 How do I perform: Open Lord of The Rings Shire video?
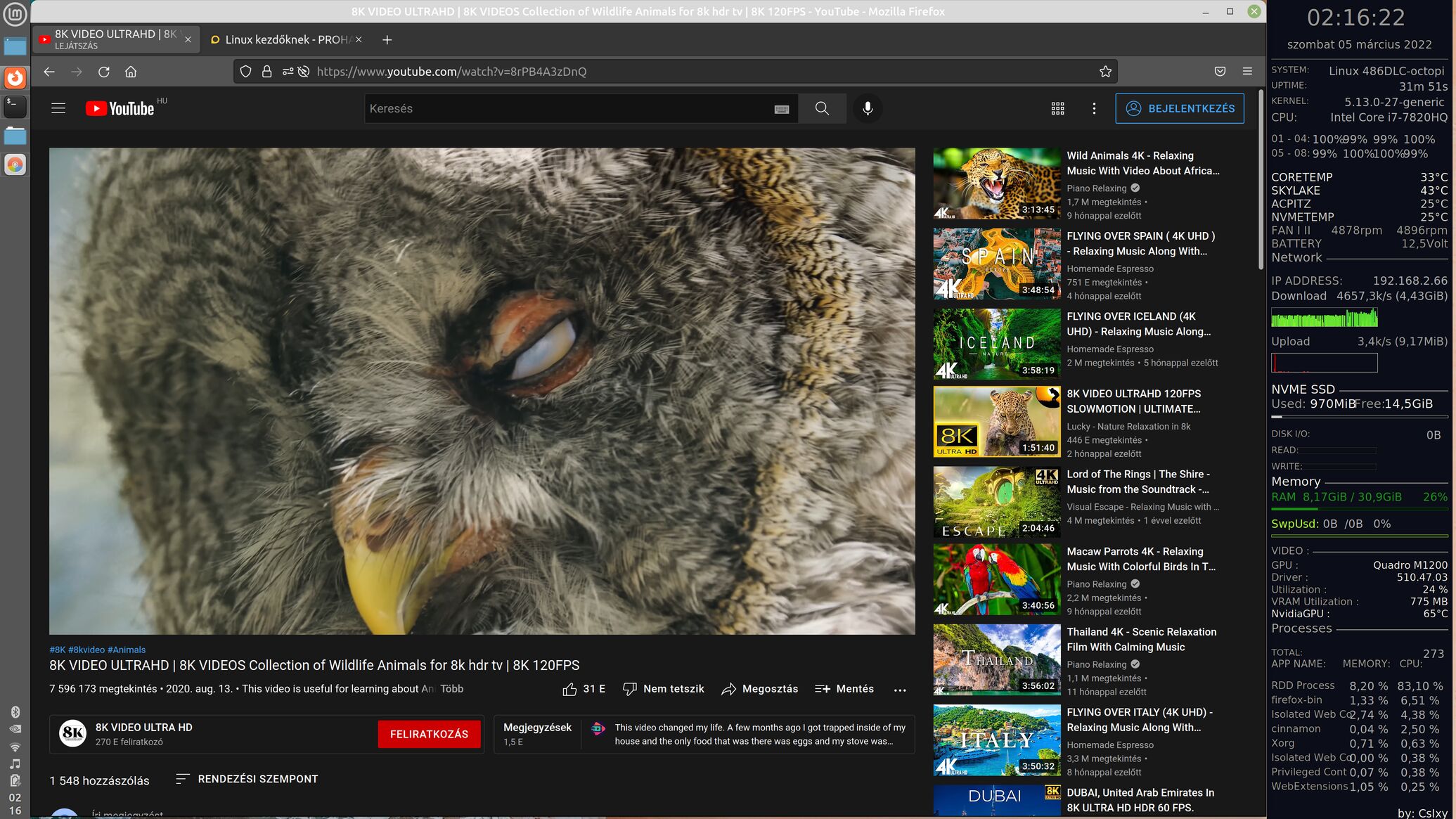pyautogui.click(x=996, y=502)
